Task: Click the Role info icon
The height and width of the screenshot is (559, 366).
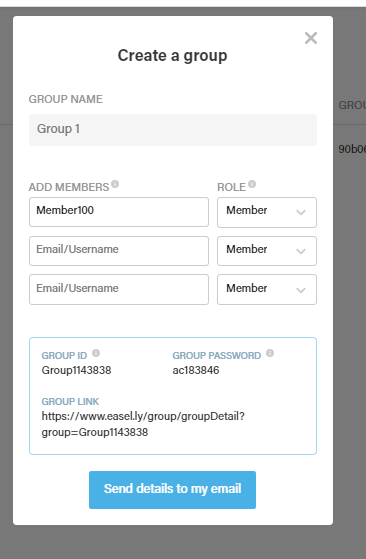Action: point(252,184)
